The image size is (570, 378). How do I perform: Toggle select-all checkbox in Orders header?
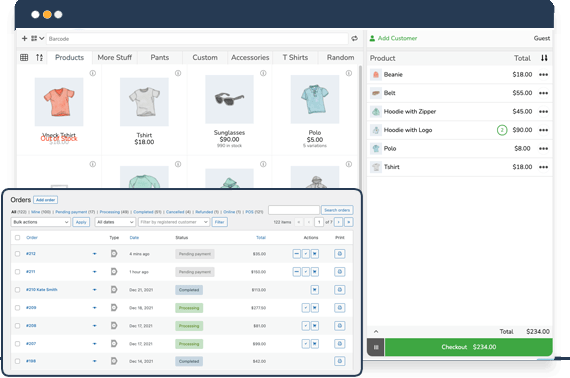pyautogui.click(x=17, y=238)
